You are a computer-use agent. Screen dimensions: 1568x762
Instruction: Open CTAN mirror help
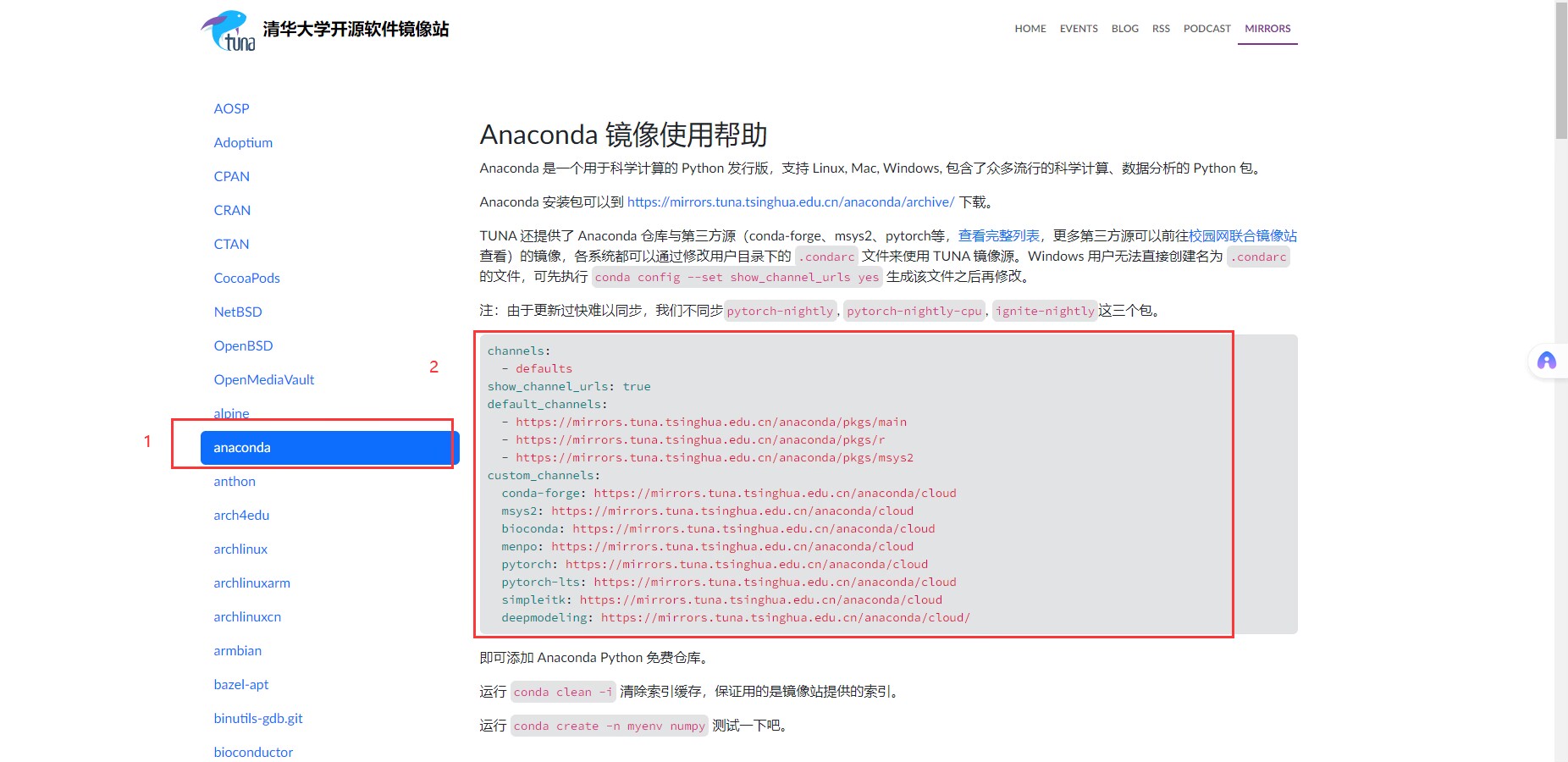(231, 244)
